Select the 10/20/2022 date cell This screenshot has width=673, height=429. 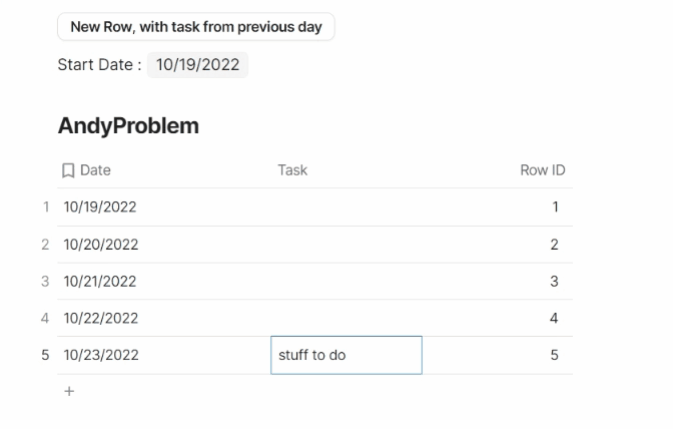tap(100, 244)
